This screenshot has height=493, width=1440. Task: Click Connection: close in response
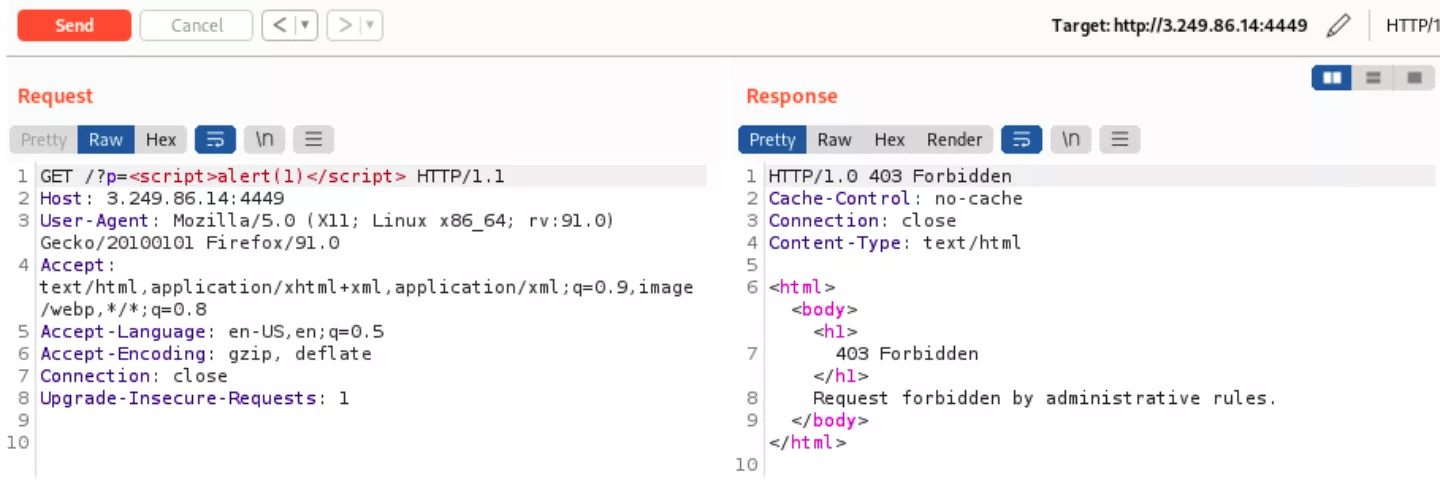pos(862,221)
